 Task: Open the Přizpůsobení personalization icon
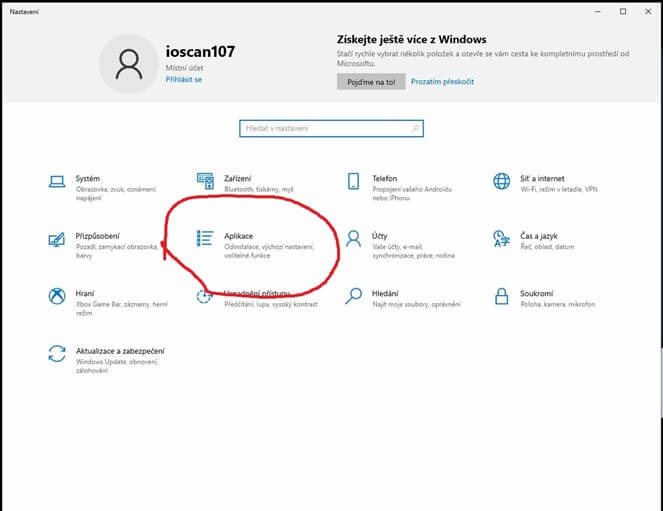[x=57, y=239]
